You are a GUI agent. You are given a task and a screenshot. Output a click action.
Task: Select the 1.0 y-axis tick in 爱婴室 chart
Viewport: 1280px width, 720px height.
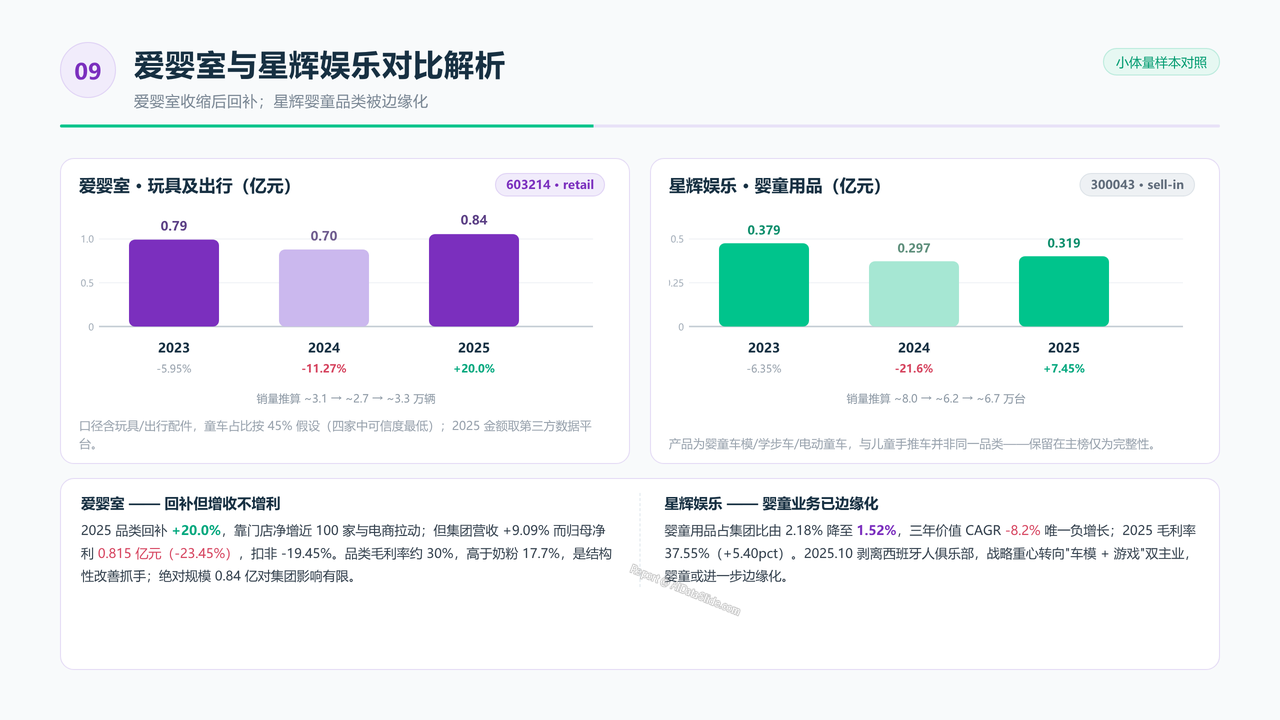point(87,239)
